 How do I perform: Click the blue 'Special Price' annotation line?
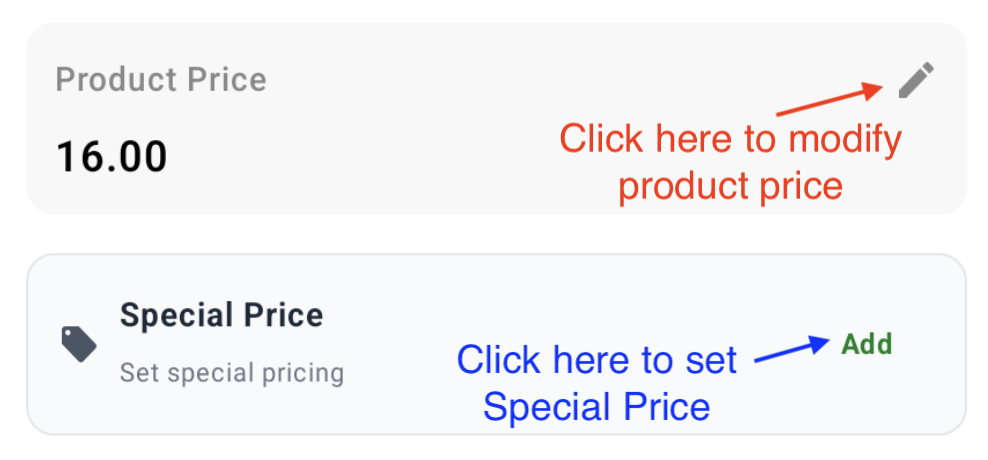(x=597, y=406)
